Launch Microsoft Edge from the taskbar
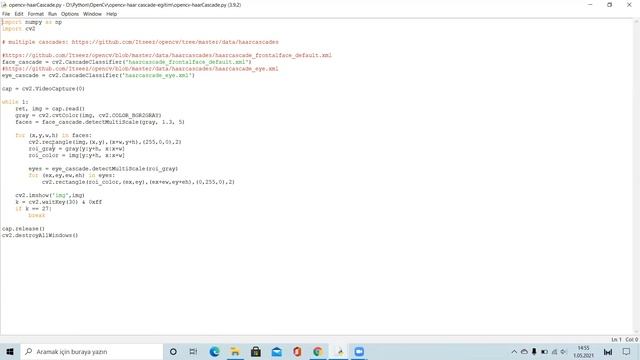 pos(214,351)
